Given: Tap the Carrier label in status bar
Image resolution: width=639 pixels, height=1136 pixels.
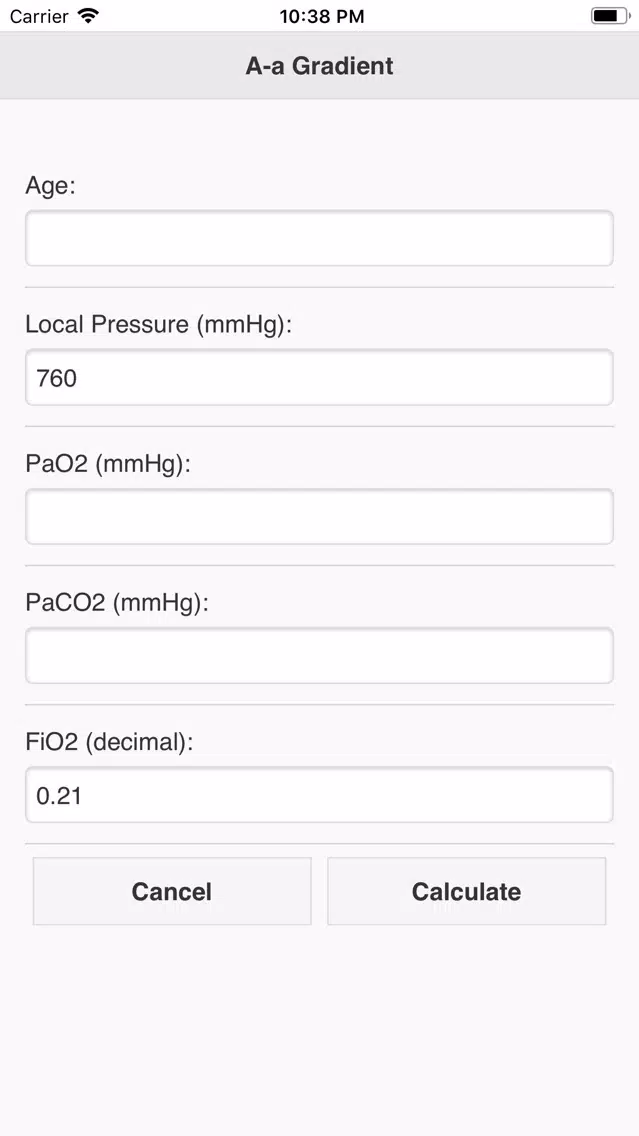Looking at the screenshot, I should pos(40,16).
